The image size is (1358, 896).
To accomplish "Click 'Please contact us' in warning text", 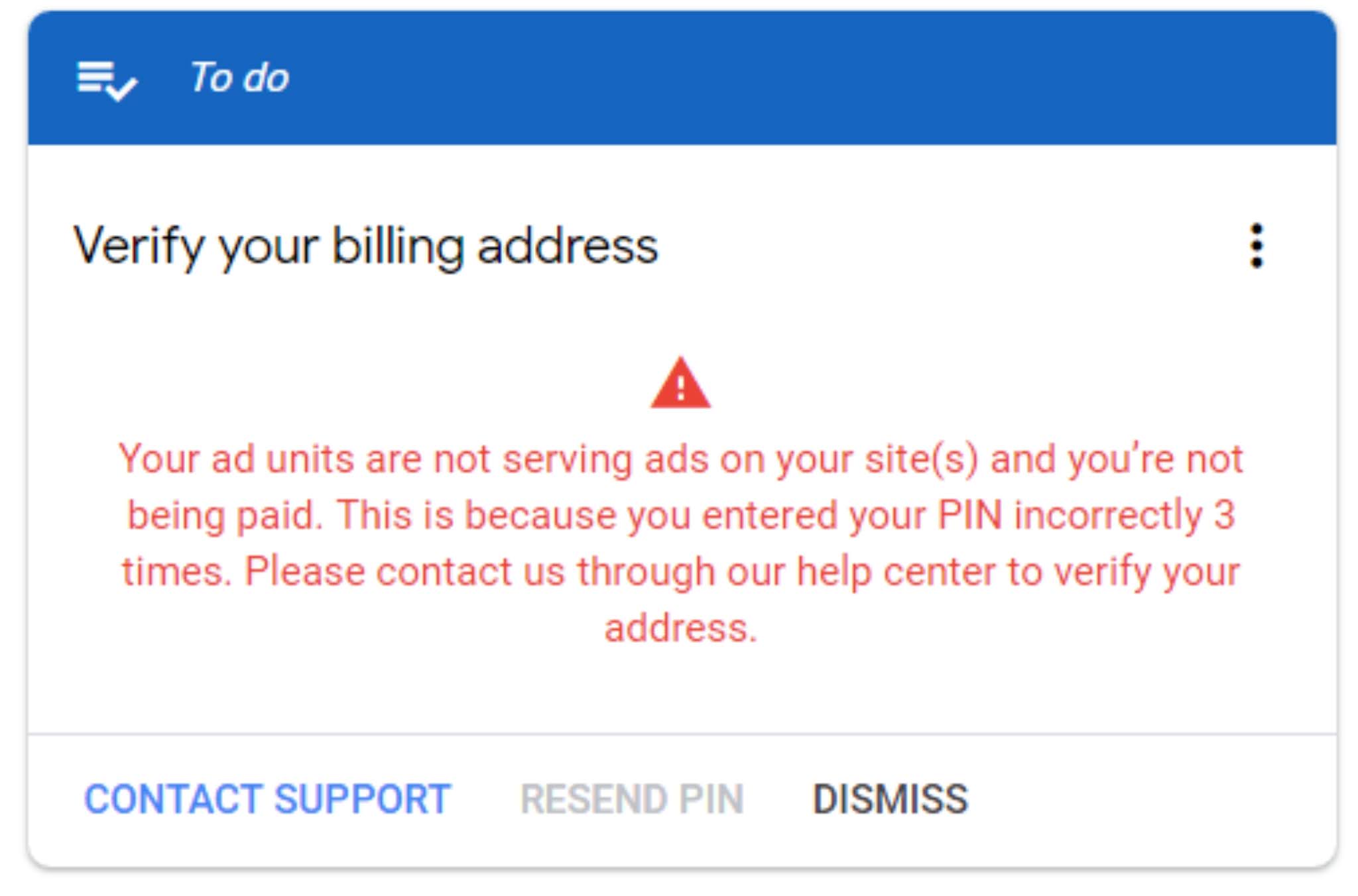I will [404, 571].
